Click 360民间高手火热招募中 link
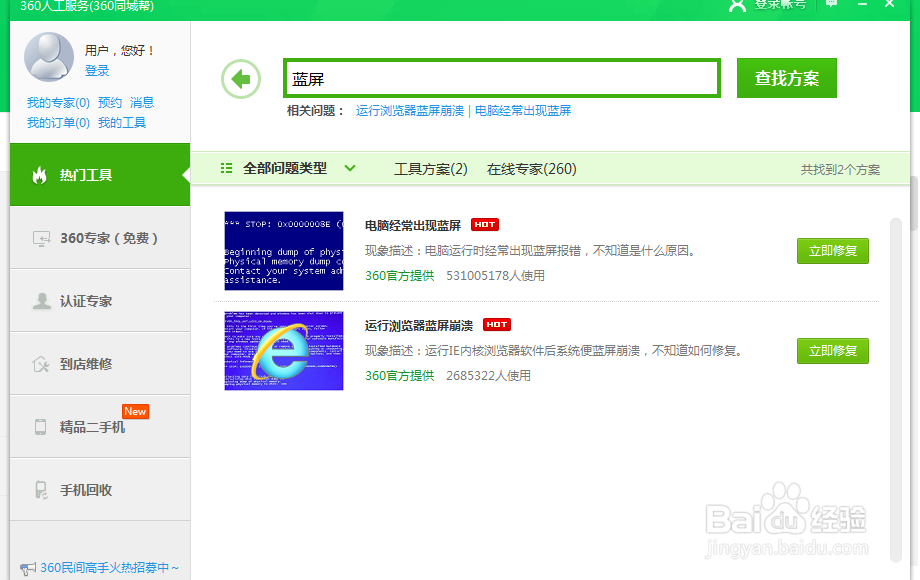This screenshot has height=580, width=920. [109, 568]
